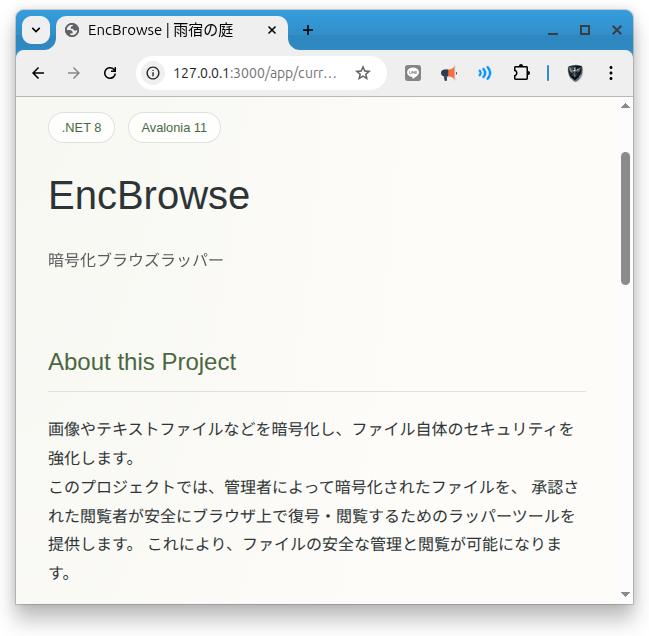Close the browser window

tap(617, 30)
